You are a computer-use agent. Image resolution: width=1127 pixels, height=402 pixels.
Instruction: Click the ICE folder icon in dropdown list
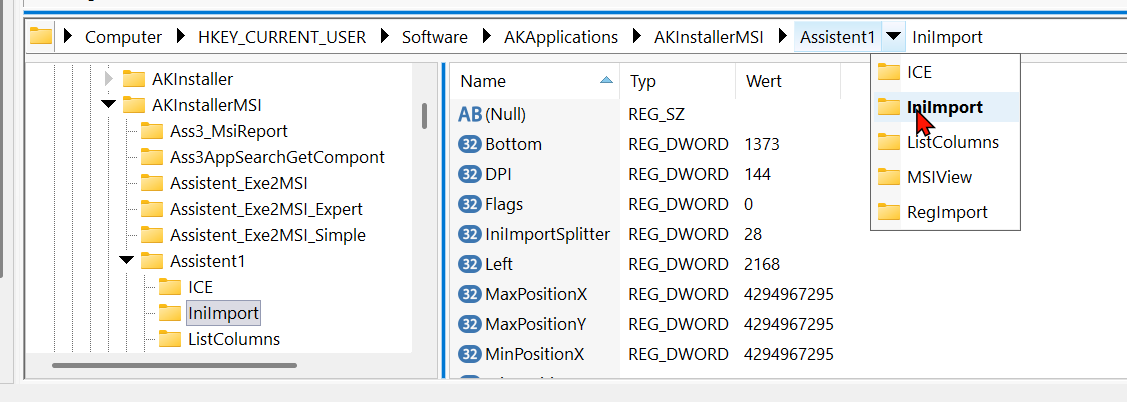click(888, 72)
